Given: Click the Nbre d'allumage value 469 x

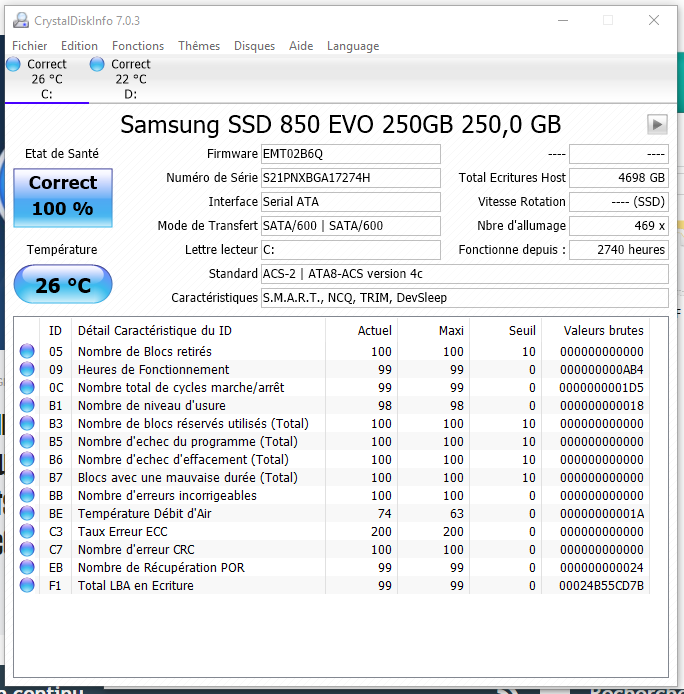Looking at the screenshot, I should pyautogui.click(x=619, y=226).
